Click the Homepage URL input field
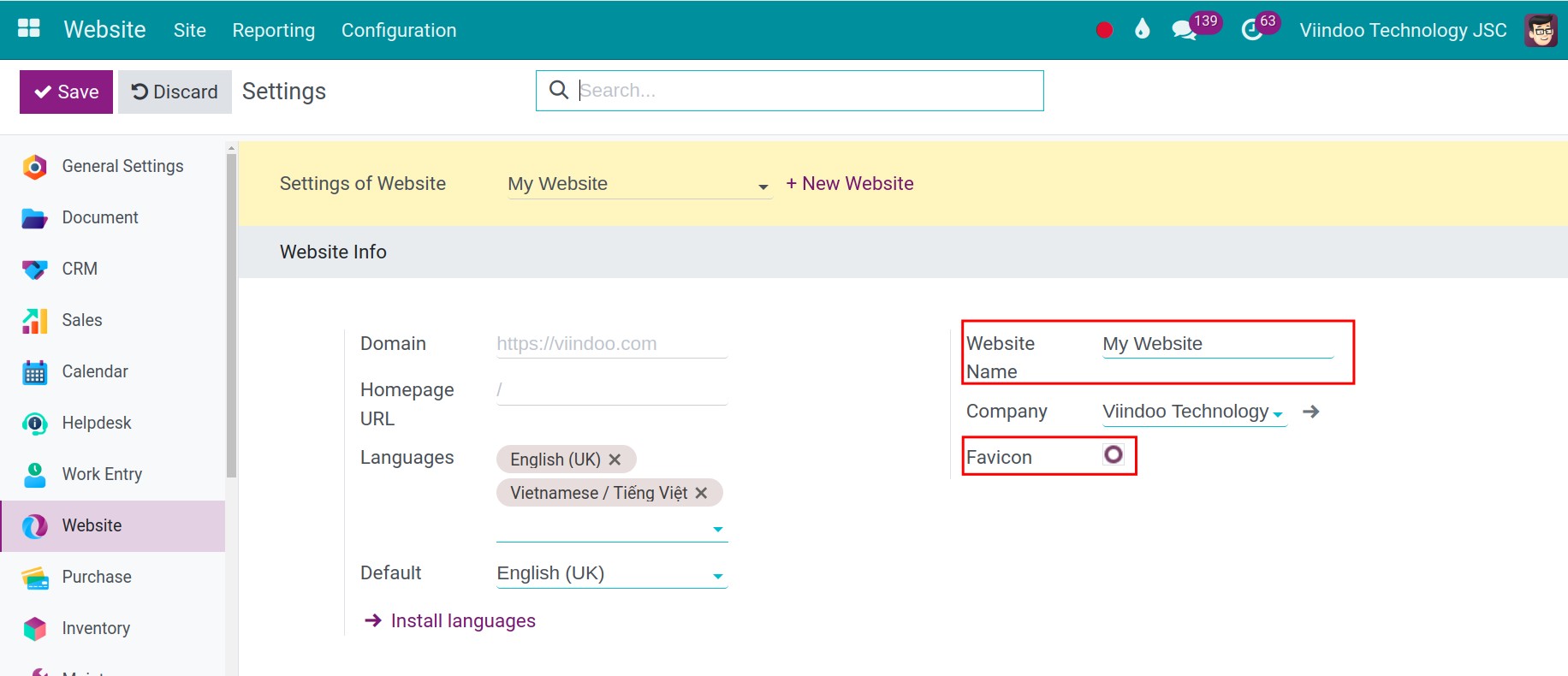Screen dimensions: 1568x676 point(612,390)
